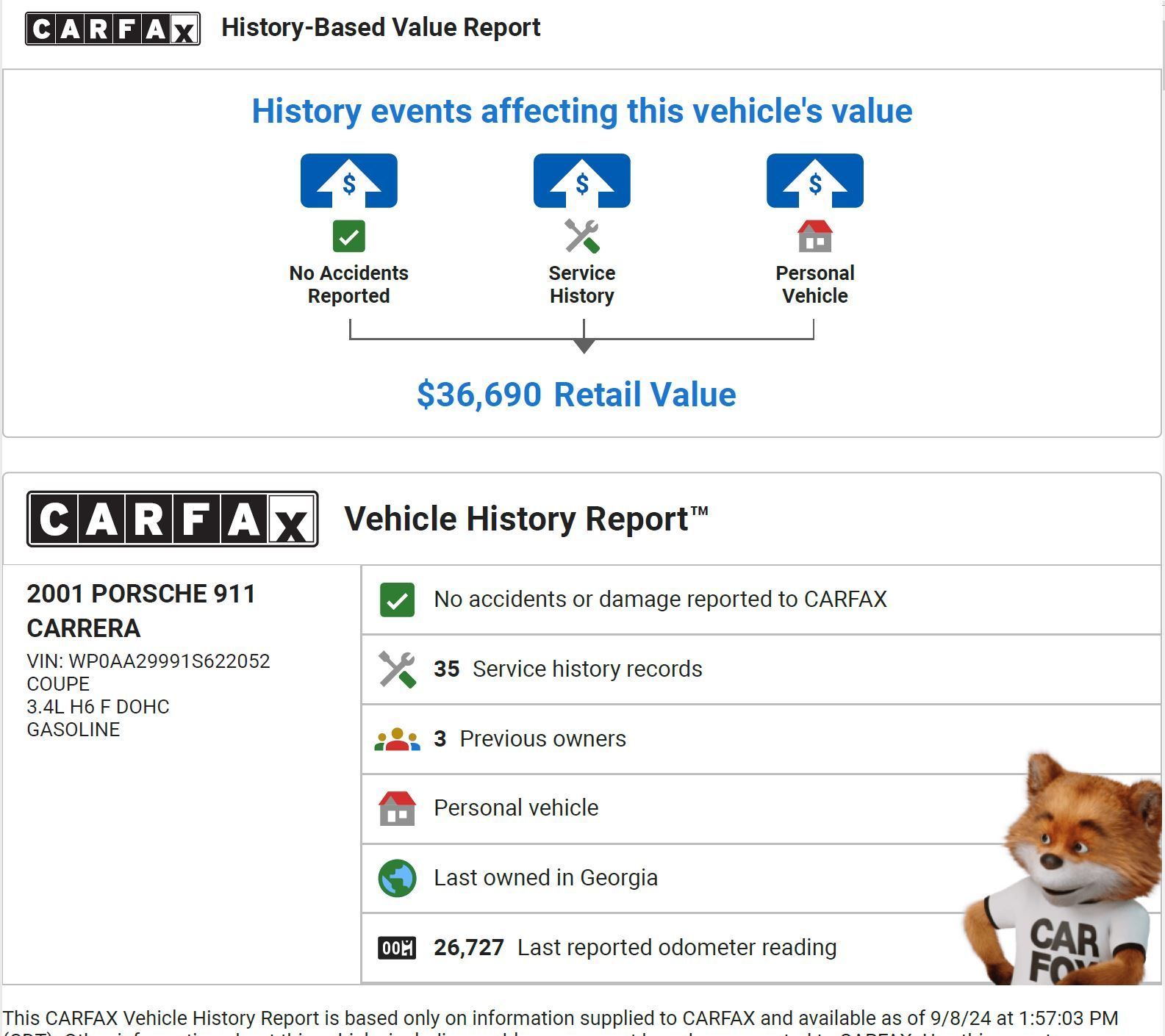Click green check beside No accidents or damage
The width and height of the screenshot is (1165, 1036).
[x=397, y=600]
